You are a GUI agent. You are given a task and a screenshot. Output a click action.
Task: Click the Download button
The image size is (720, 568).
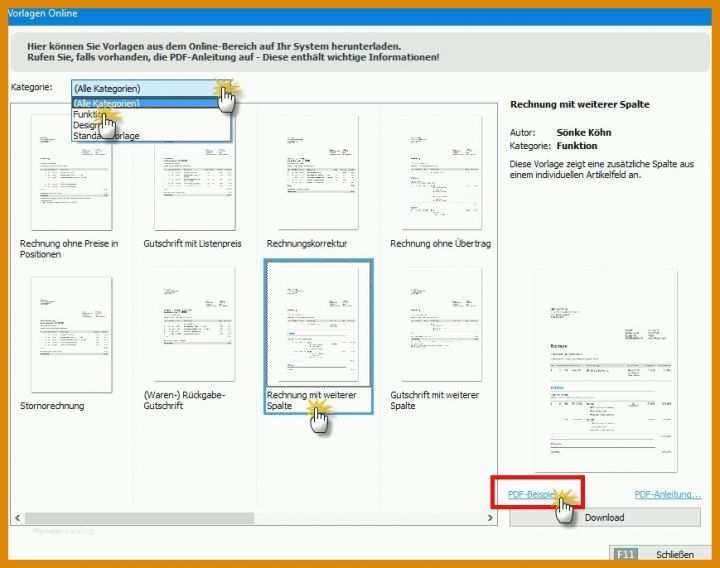tap(605, 517)
